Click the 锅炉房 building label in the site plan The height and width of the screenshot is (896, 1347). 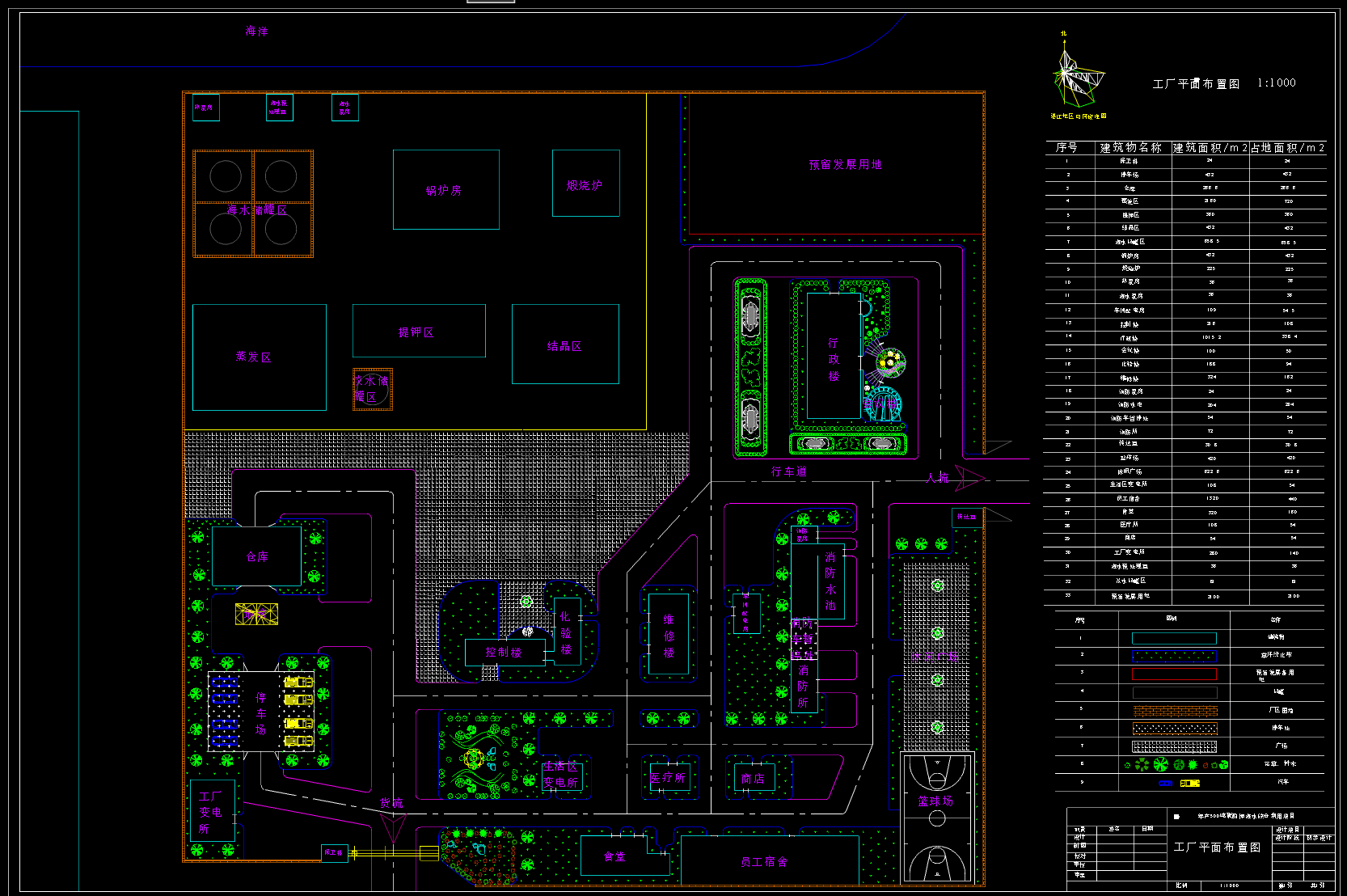(444, 191)
